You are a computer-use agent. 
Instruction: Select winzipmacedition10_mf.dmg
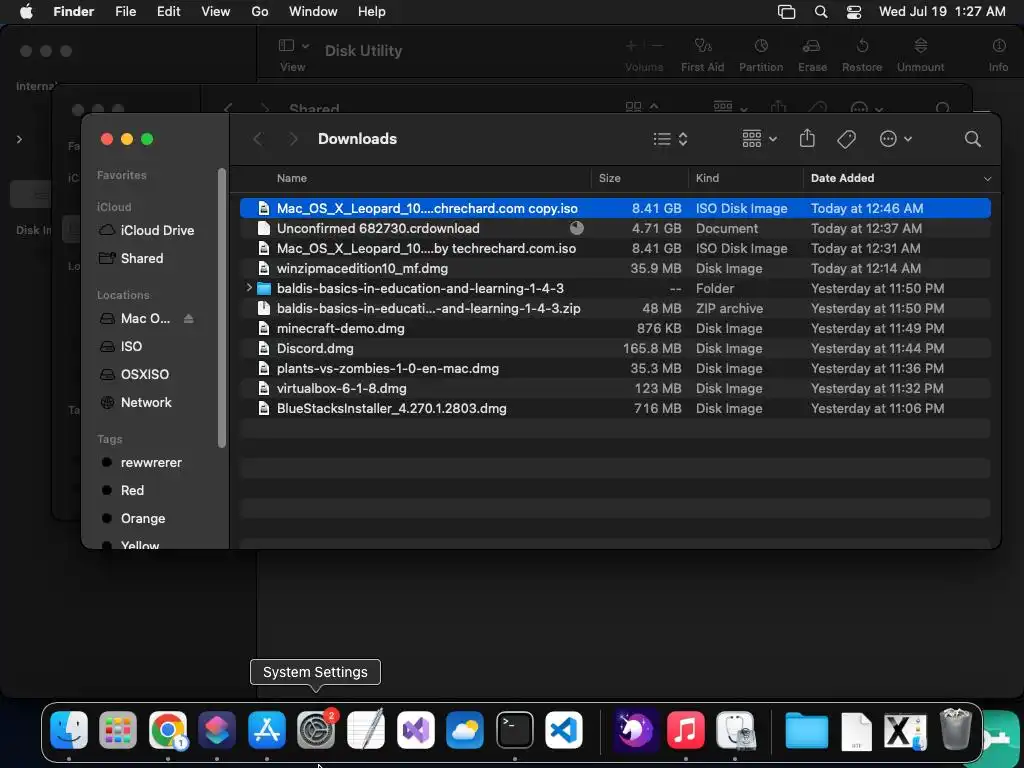click(615, 268)
